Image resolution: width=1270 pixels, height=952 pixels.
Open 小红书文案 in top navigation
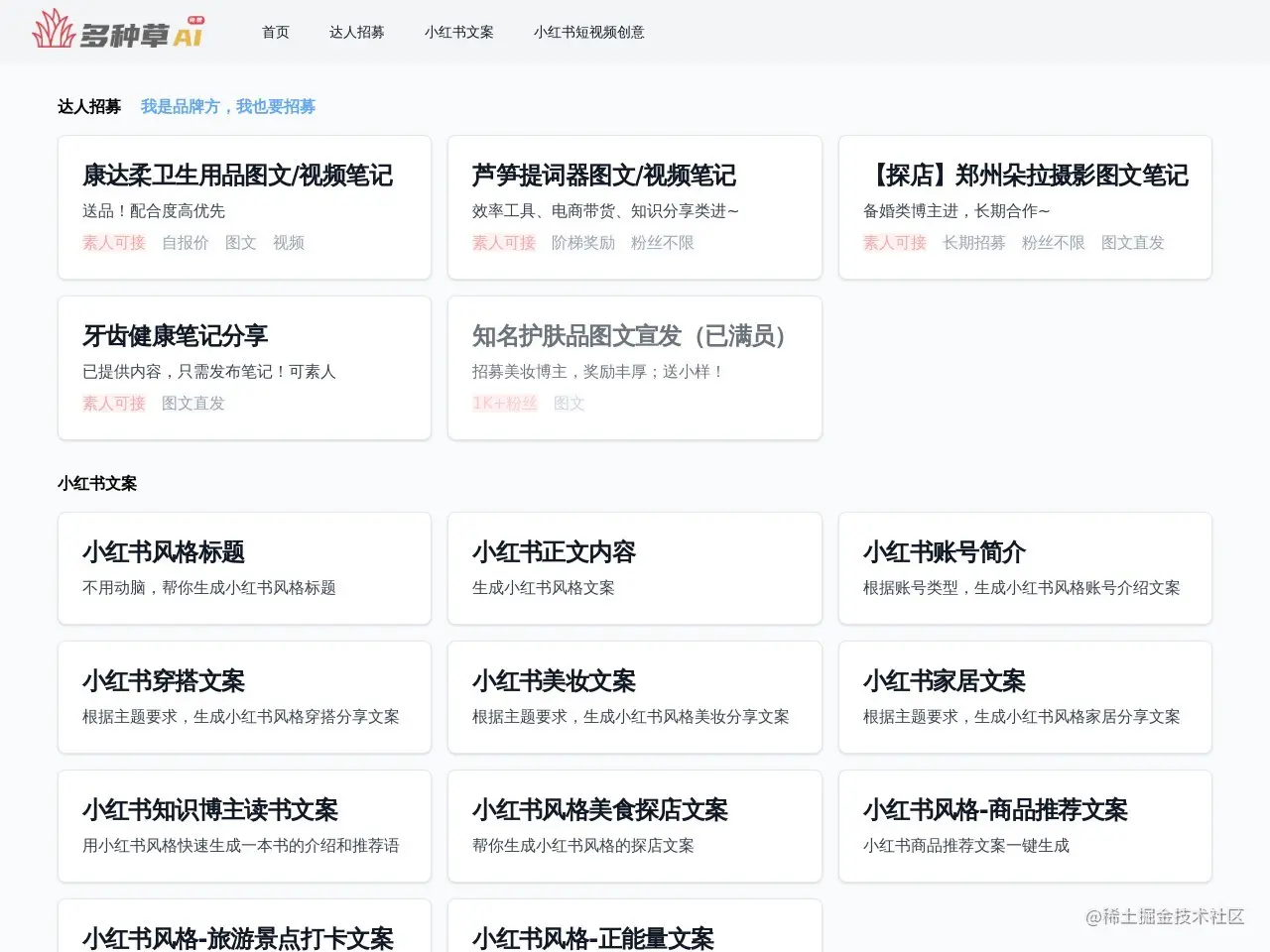(x=459, y=32)
